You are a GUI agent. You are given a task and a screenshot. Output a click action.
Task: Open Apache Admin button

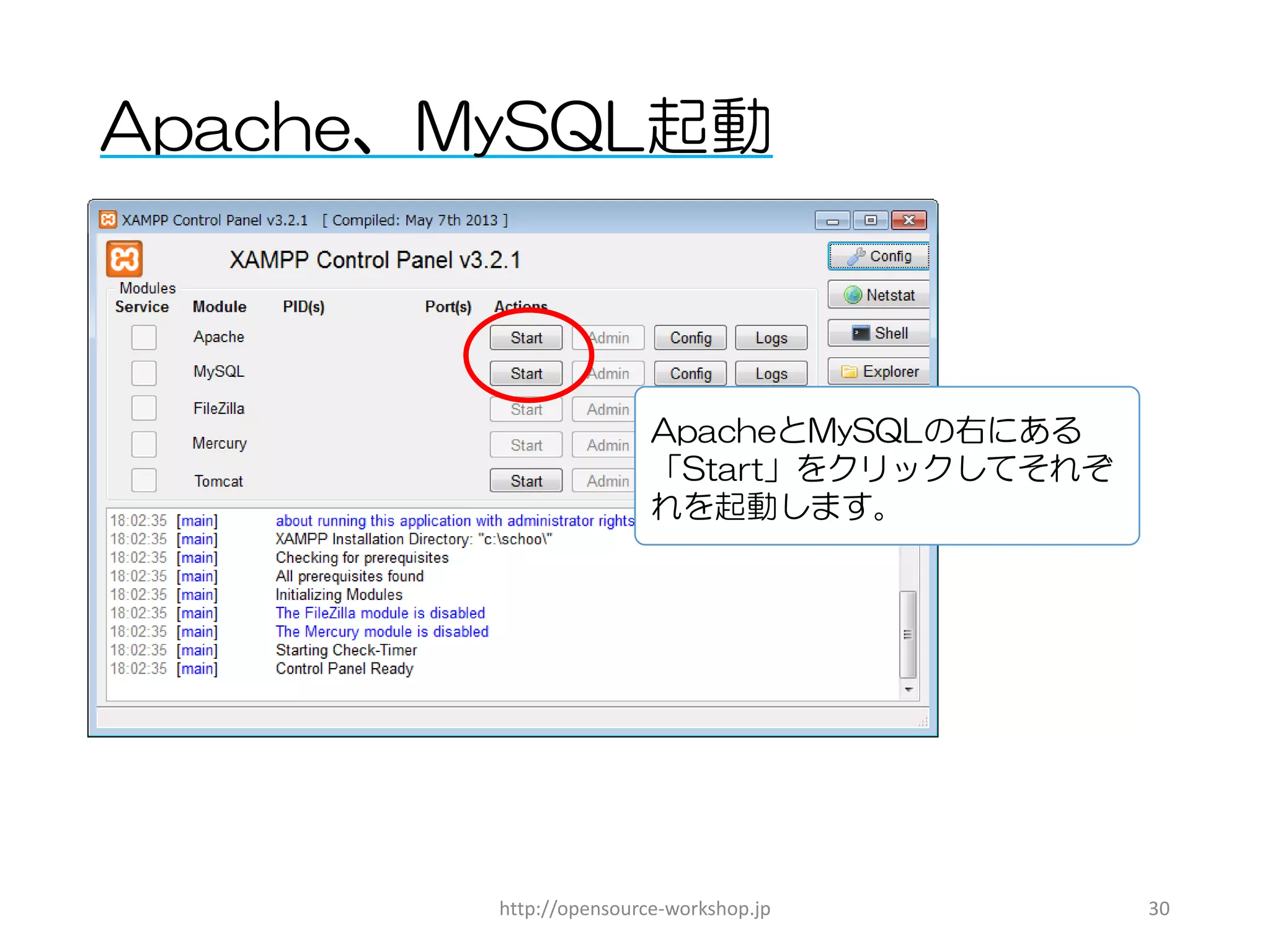(x=608, y=338)
